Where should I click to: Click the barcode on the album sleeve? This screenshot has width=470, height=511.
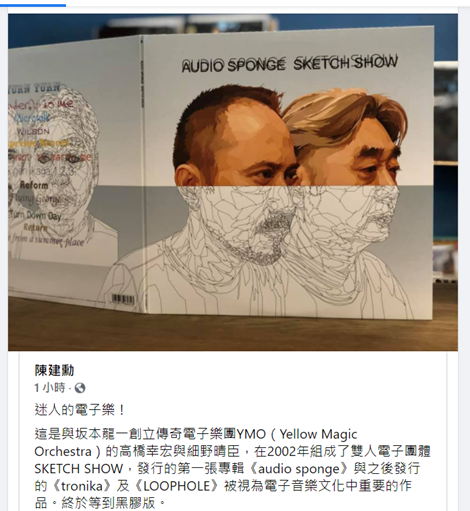(123, 299)
